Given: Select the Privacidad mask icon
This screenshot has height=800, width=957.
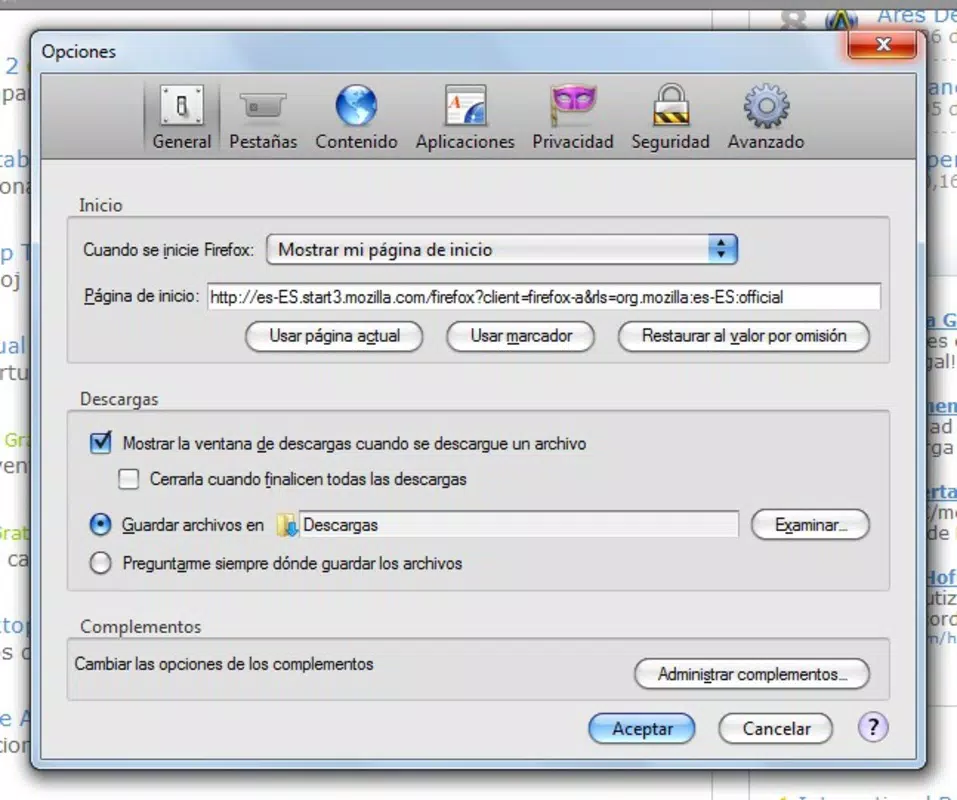Looking at the screenshot, I should coord(573,105).
